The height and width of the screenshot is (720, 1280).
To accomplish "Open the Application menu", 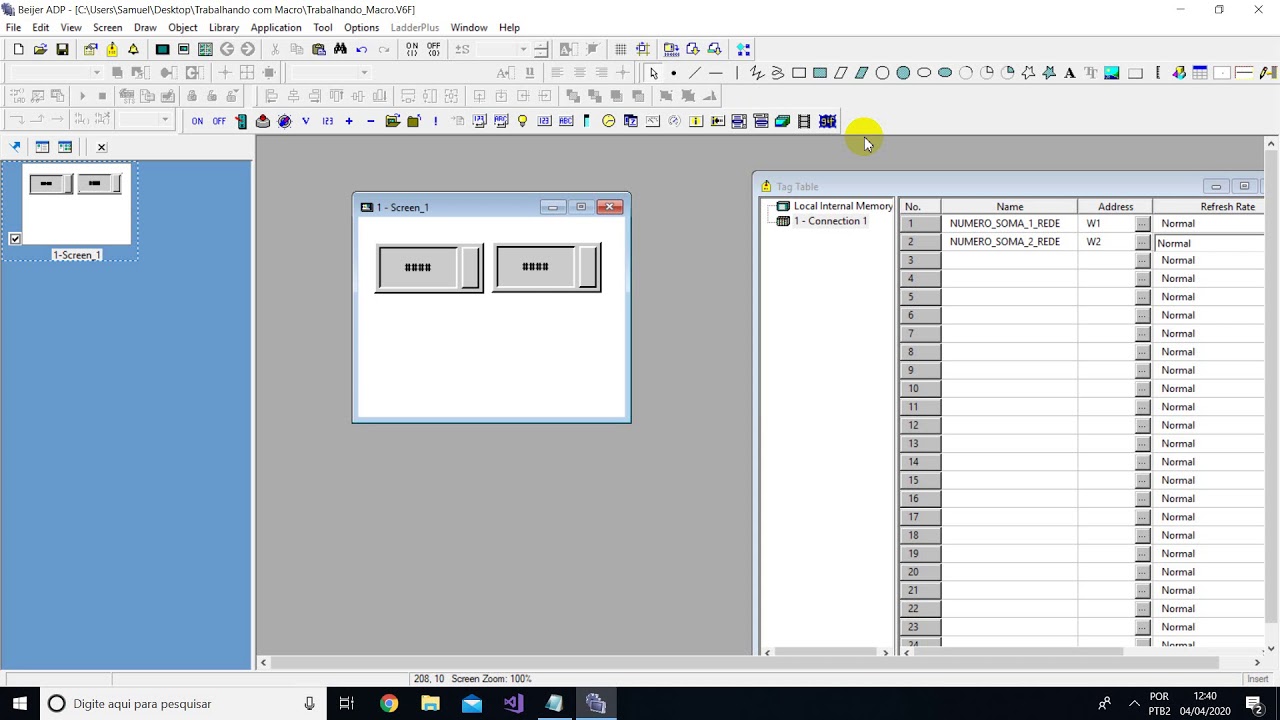I will pos(276,27).
